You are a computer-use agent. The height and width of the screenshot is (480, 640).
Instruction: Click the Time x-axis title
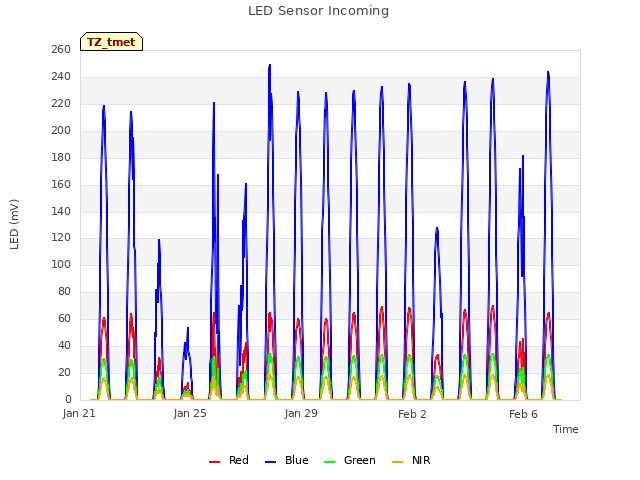coord(565,429)
